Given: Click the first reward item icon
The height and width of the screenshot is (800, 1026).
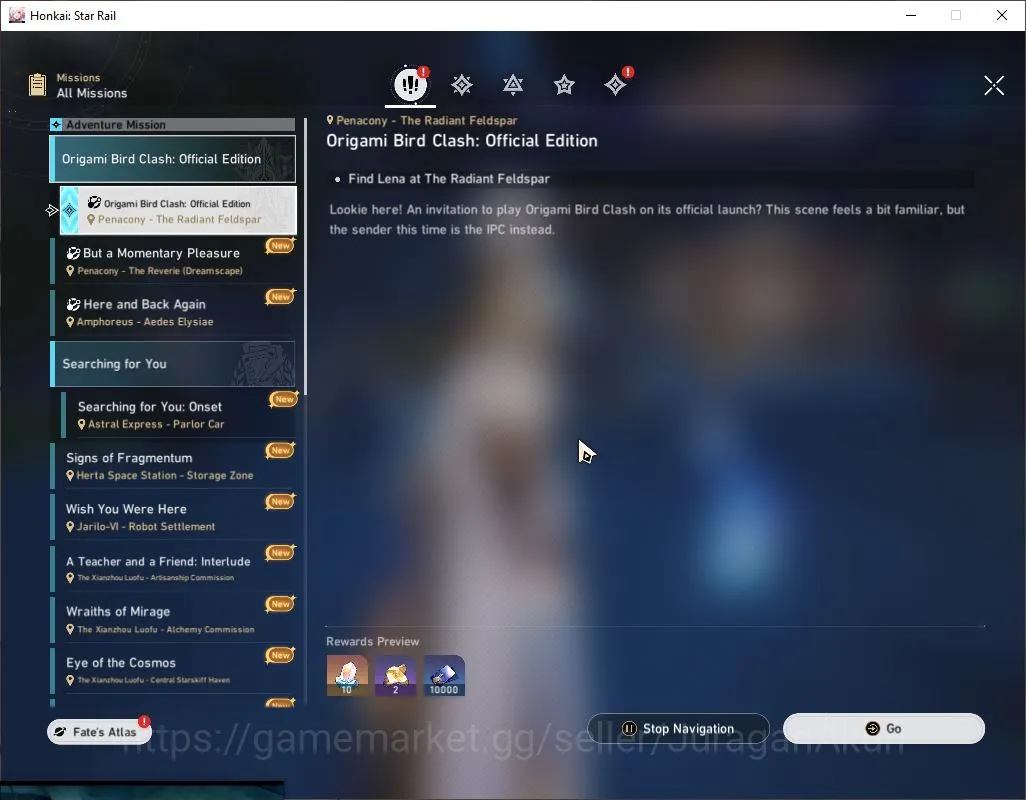Looking at the screenshot, I should pyautogui.click(x=347, y=675).
